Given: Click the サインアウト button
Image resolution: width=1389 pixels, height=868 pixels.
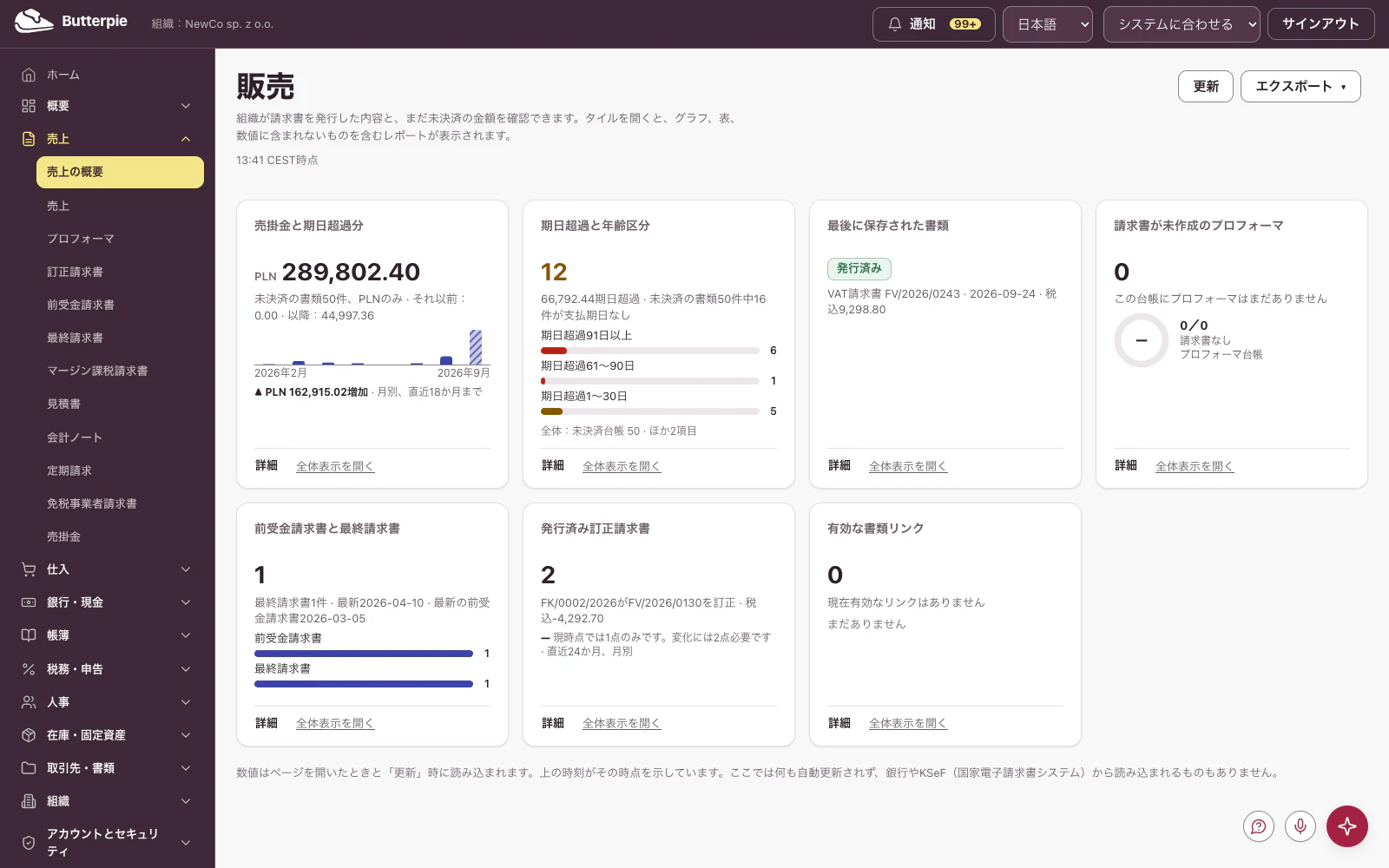Looking at the screenshot, I should click(1320, 24).
